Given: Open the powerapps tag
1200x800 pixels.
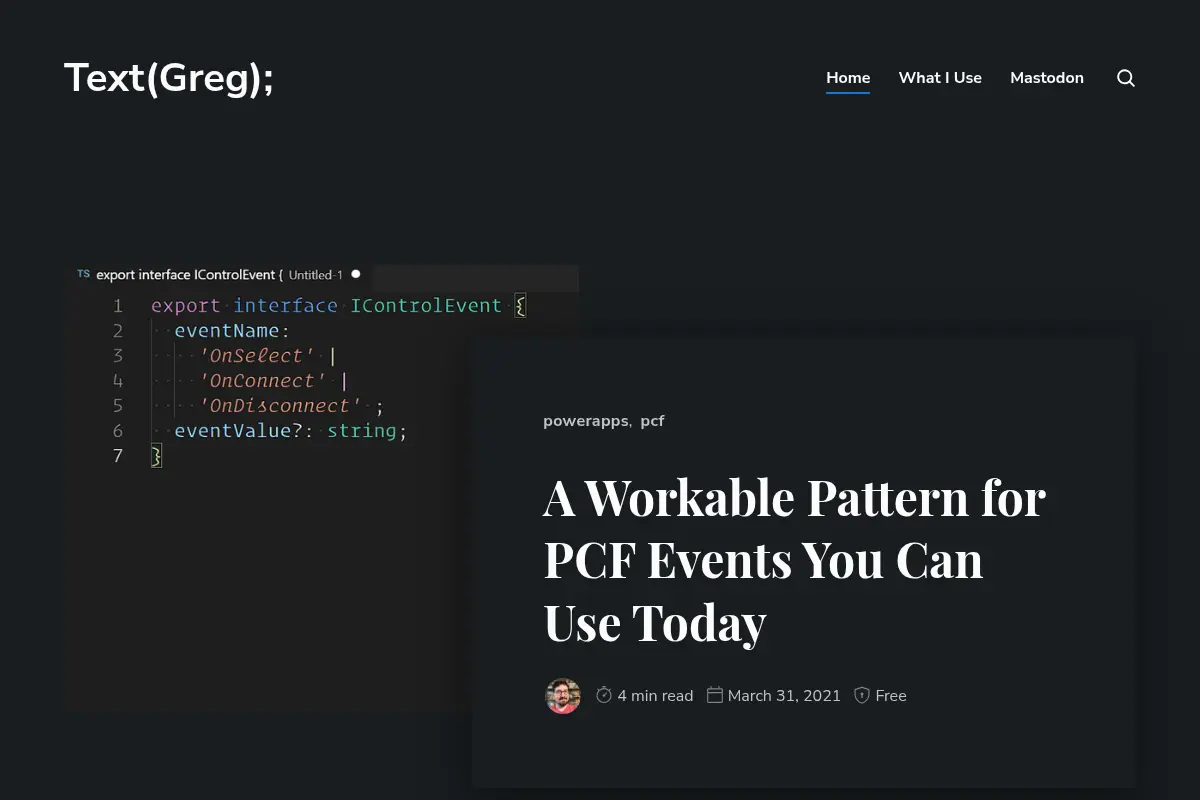Looking at the screenshot, I should tap(585, 421).
